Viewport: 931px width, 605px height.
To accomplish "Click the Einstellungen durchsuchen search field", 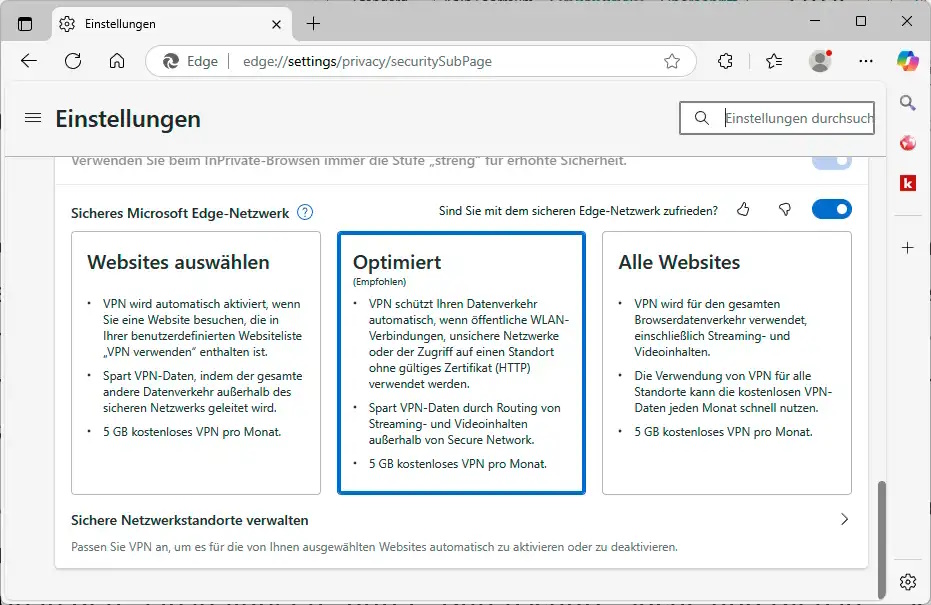I will [795, 118].
